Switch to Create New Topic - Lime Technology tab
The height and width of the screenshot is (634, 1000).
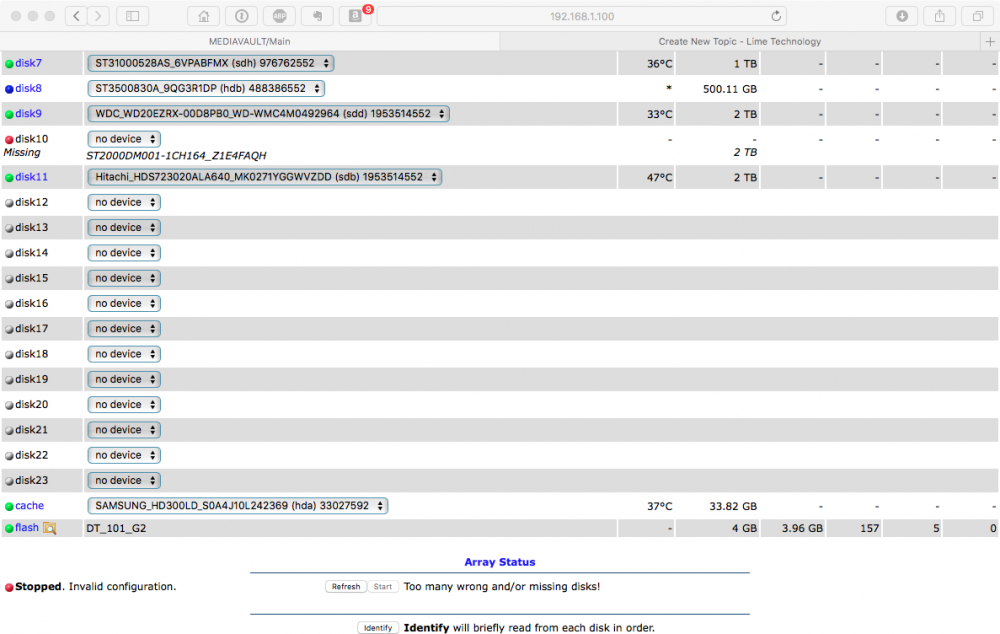[x=740, y=41]
